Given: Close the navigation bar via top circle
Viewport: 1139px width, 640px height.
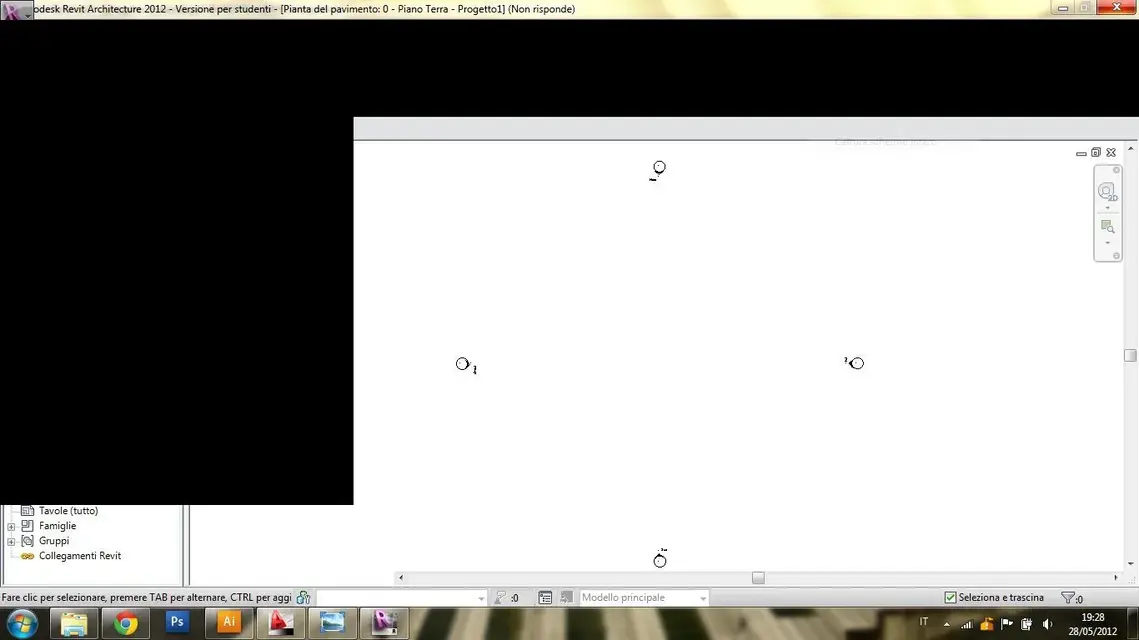Looking at the screenshot, I should 1116,170.
